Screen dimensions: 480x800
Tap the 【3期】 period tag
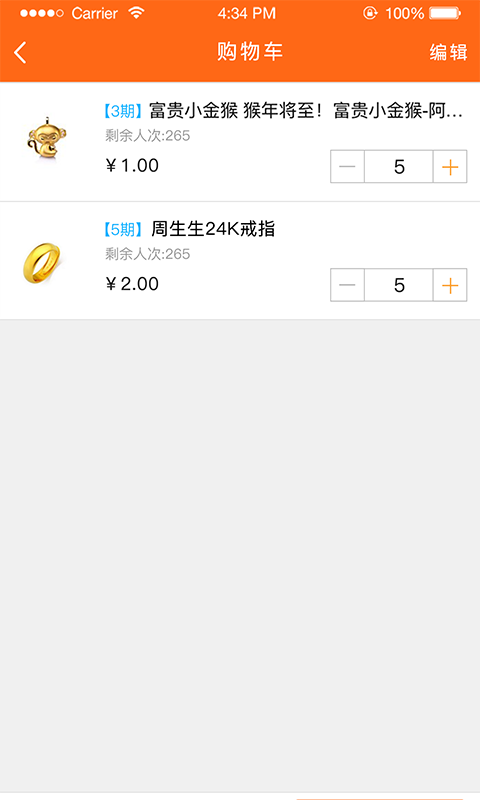[x=123, y=111]
